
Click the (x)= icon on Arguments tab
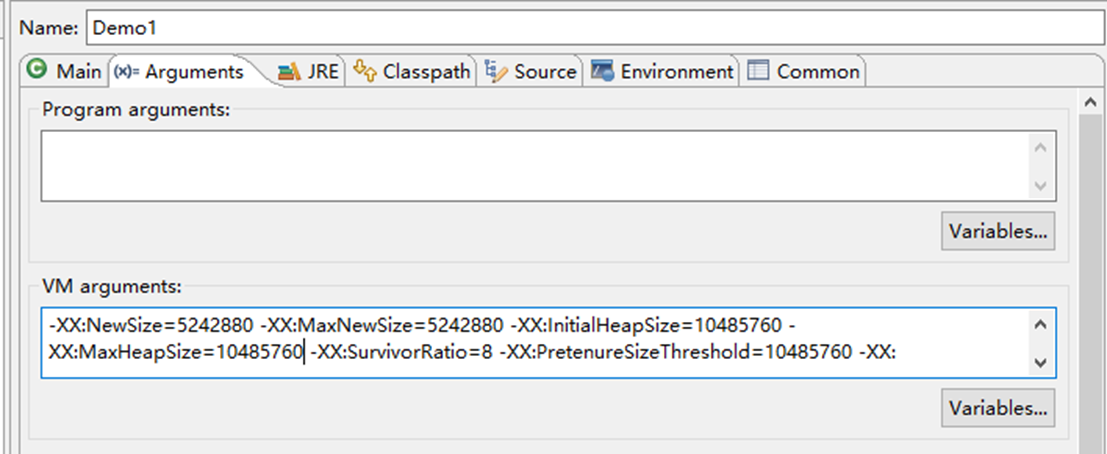127,72
